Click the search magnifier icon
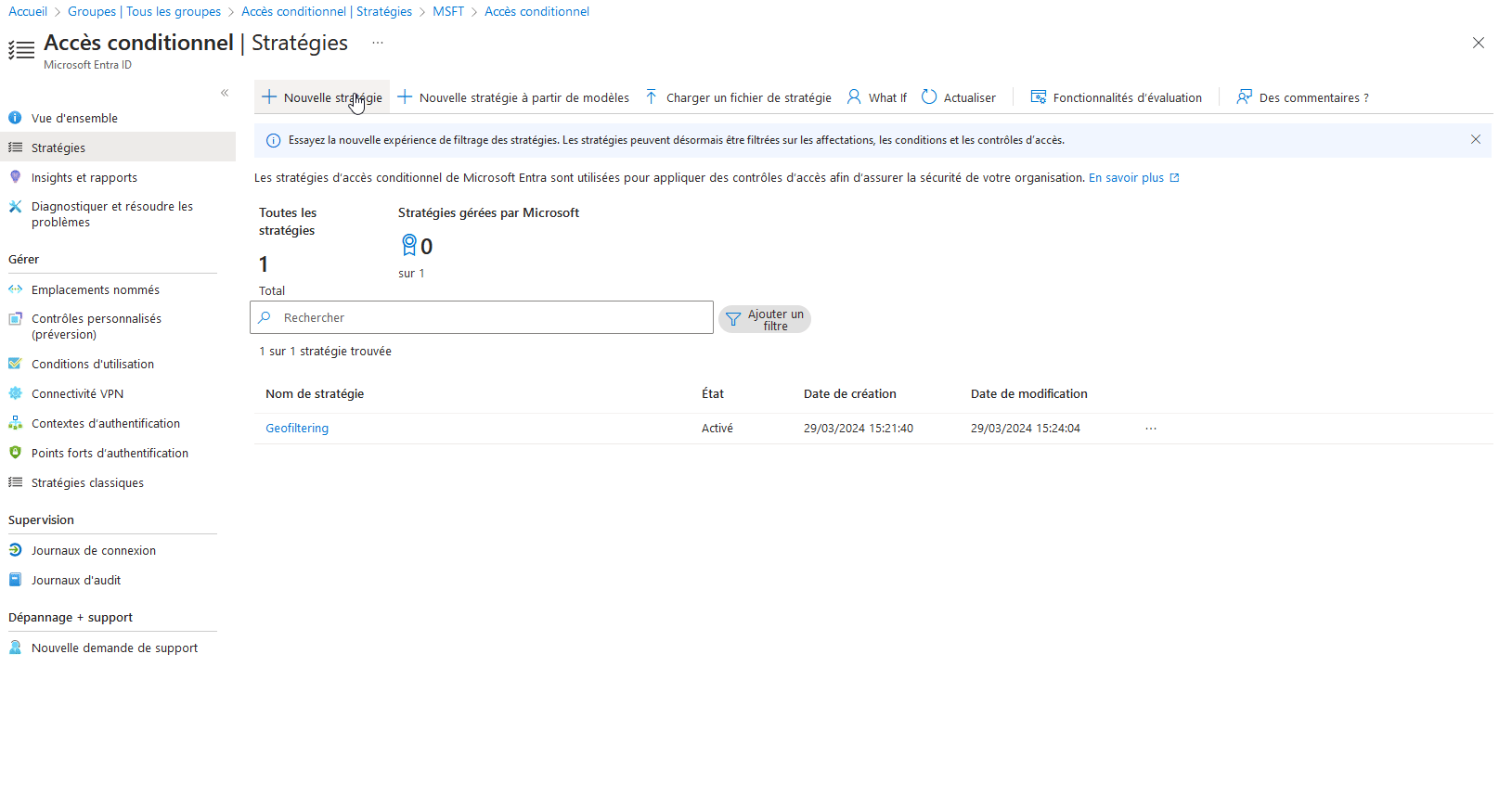 coord(265,317)
